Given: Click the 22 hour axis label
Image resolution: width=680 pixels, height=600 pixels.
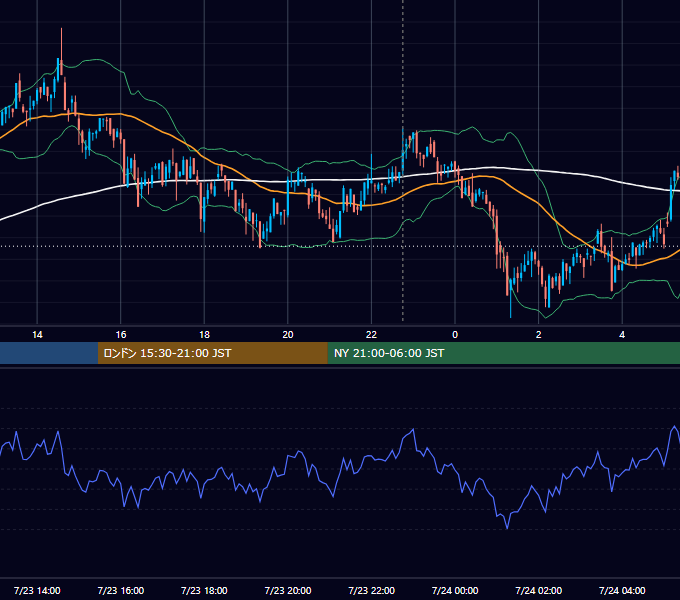Looking at the screenshot, I should tap(371, 335).
